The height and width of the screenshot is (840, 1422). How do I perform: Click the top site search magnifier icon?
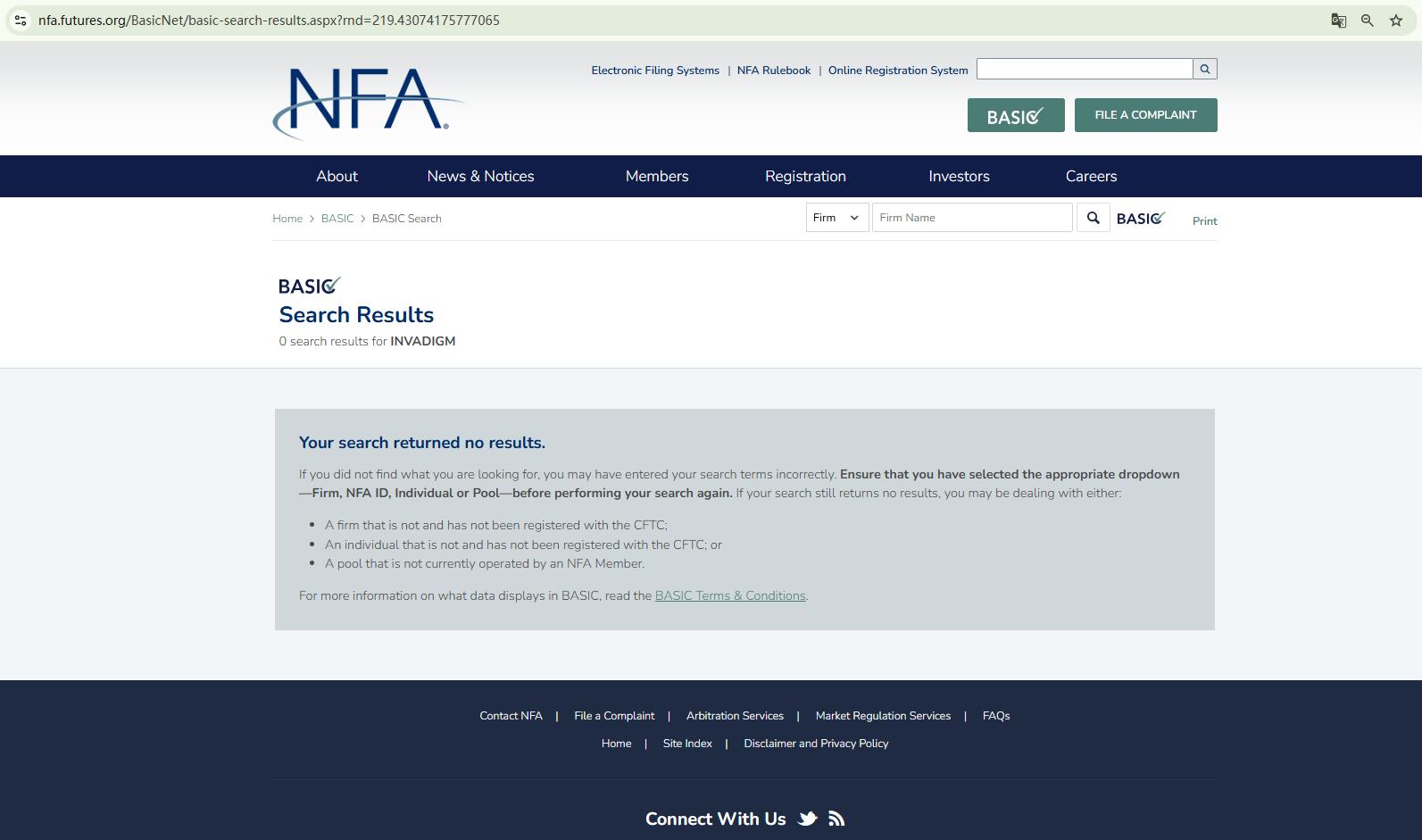click(1205, 69)
